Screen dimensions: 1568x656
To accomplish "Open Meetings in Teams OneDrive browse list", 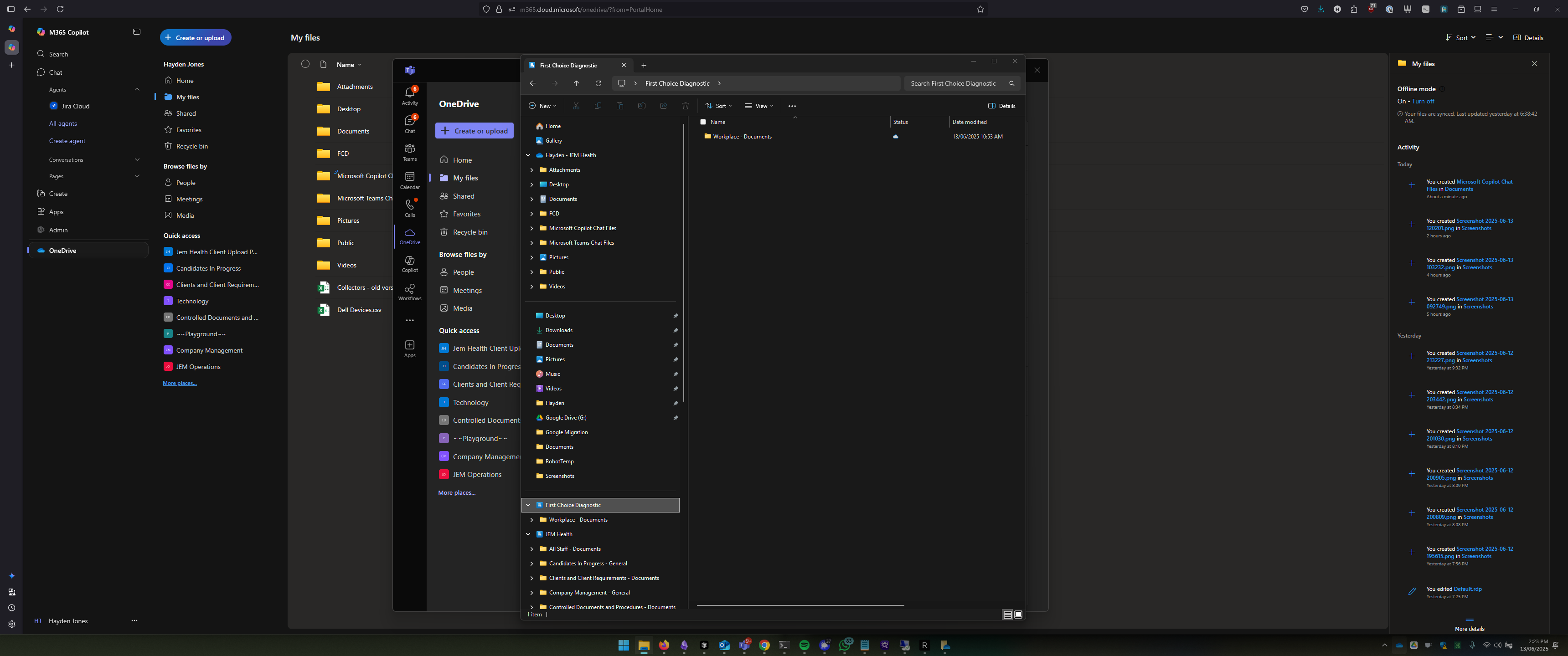I will point(461,290).
